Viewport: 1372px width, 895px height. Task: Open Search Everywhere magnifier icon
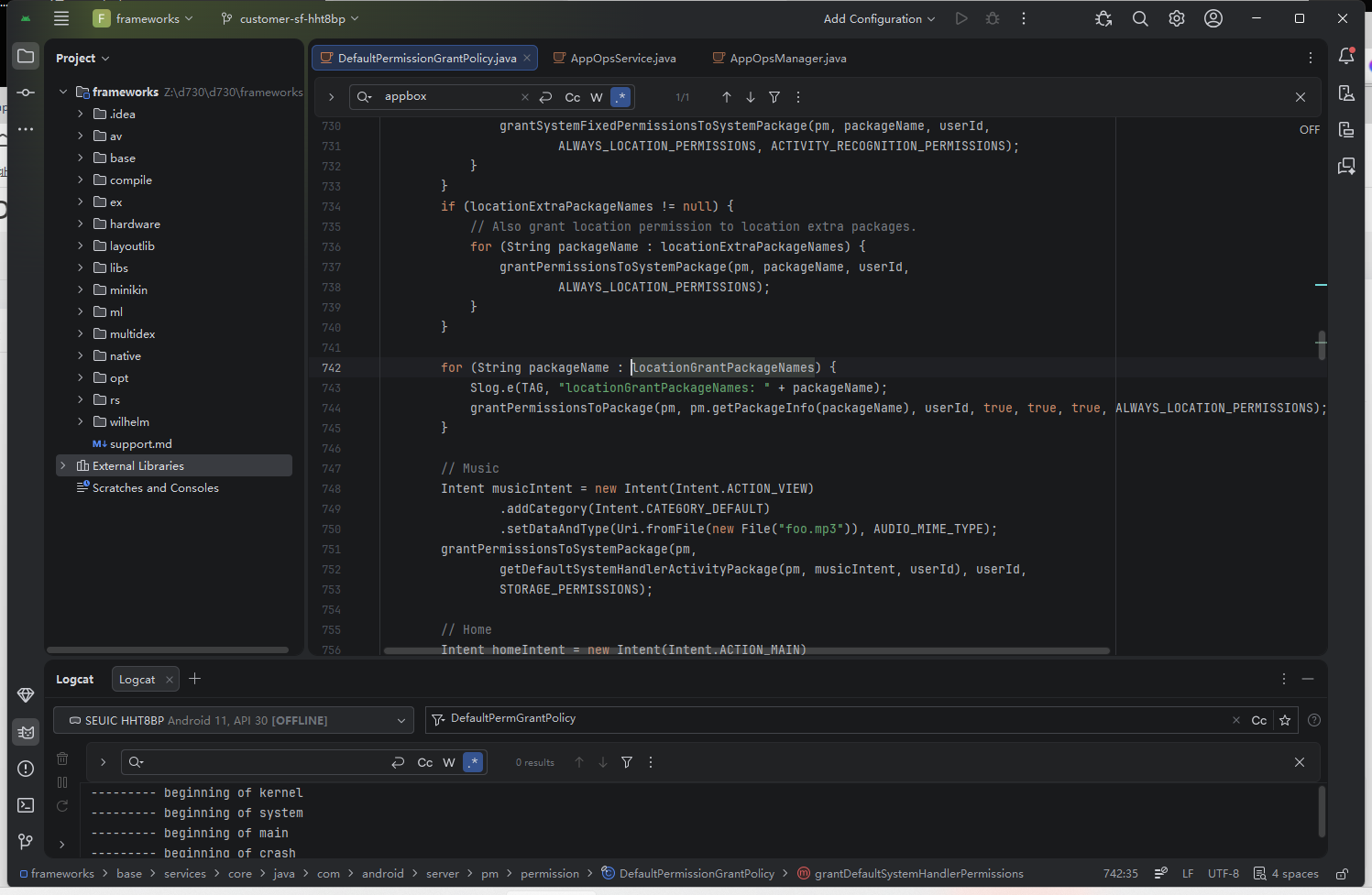1140,18
